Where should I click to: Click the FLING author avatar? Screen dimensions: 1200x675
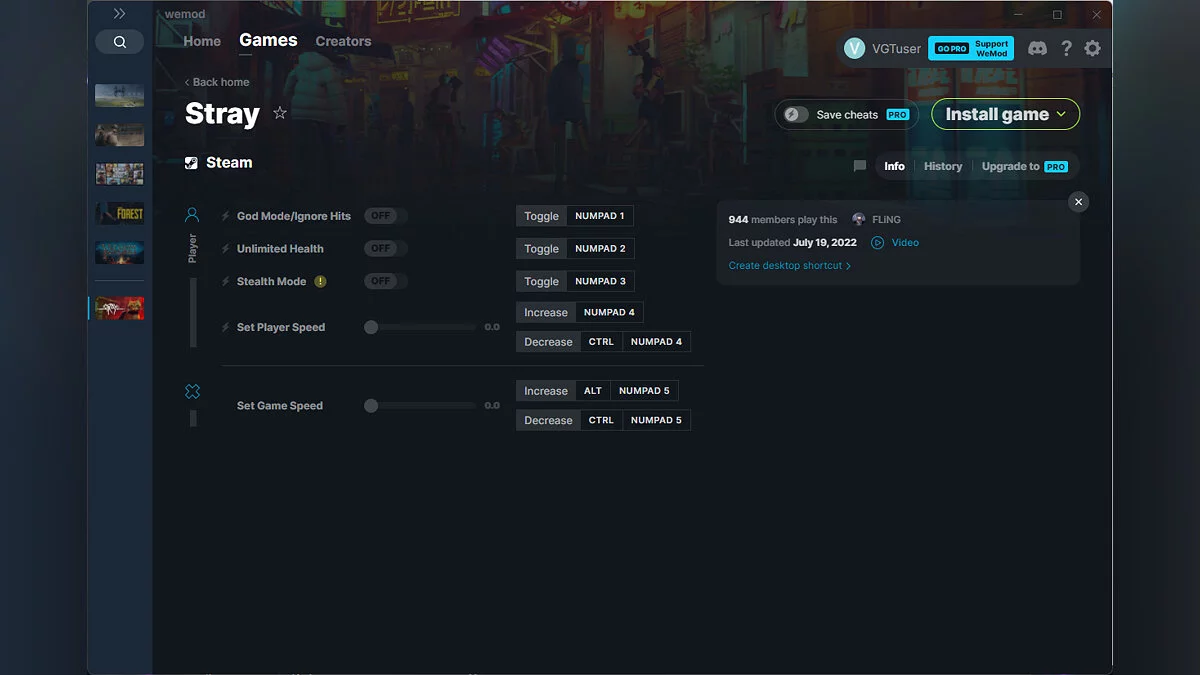coord(859,219)
